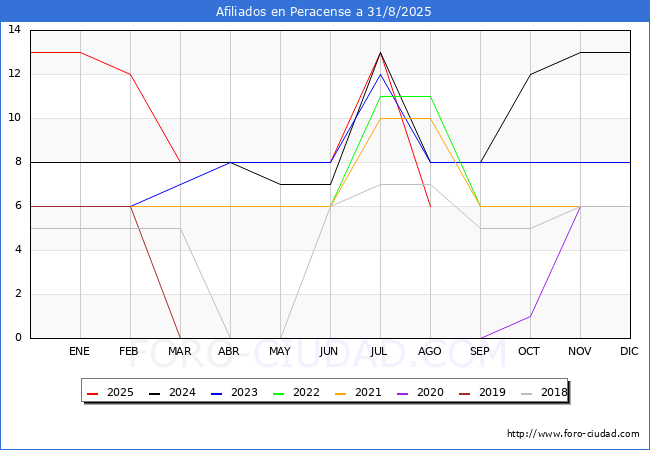Click the ABR month axis label
This screenshot has height=450, width=650.
click(230, 352)
